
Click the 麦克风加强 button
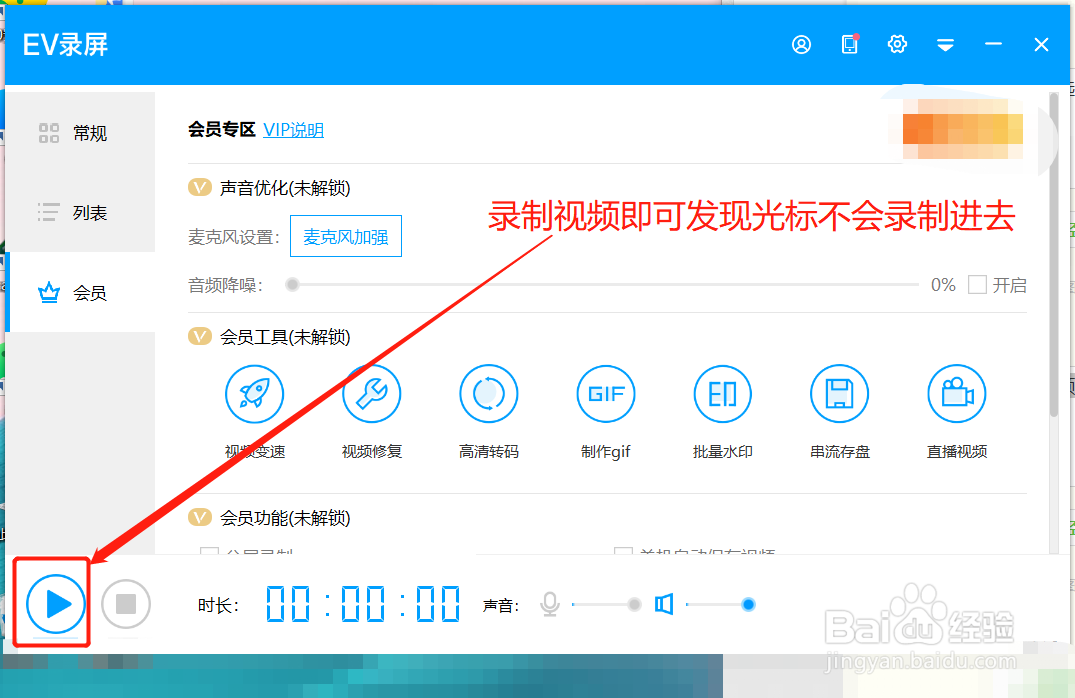tap(345, 235)
